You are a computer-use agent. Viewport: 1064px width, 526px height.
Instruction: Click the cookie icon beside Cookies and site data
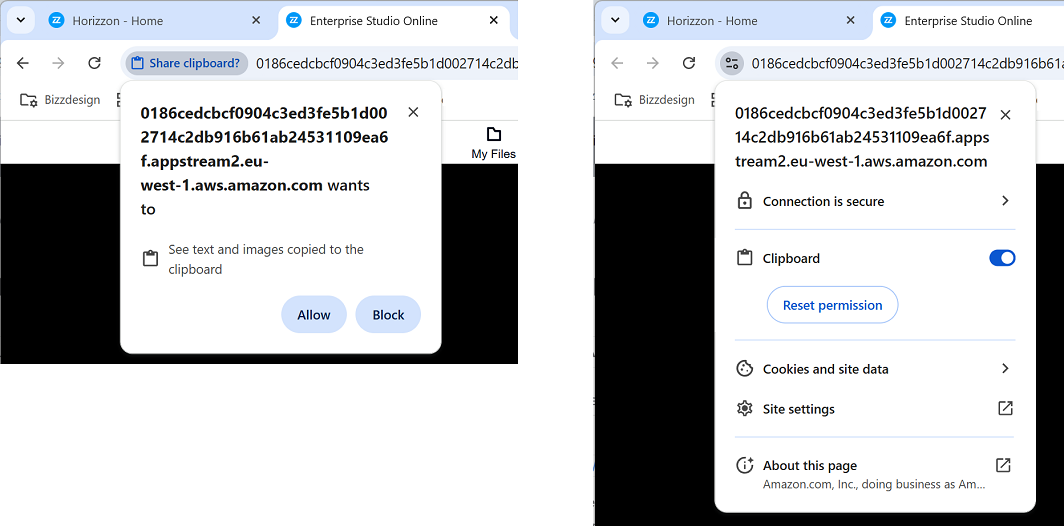click(x=744, y=369)
